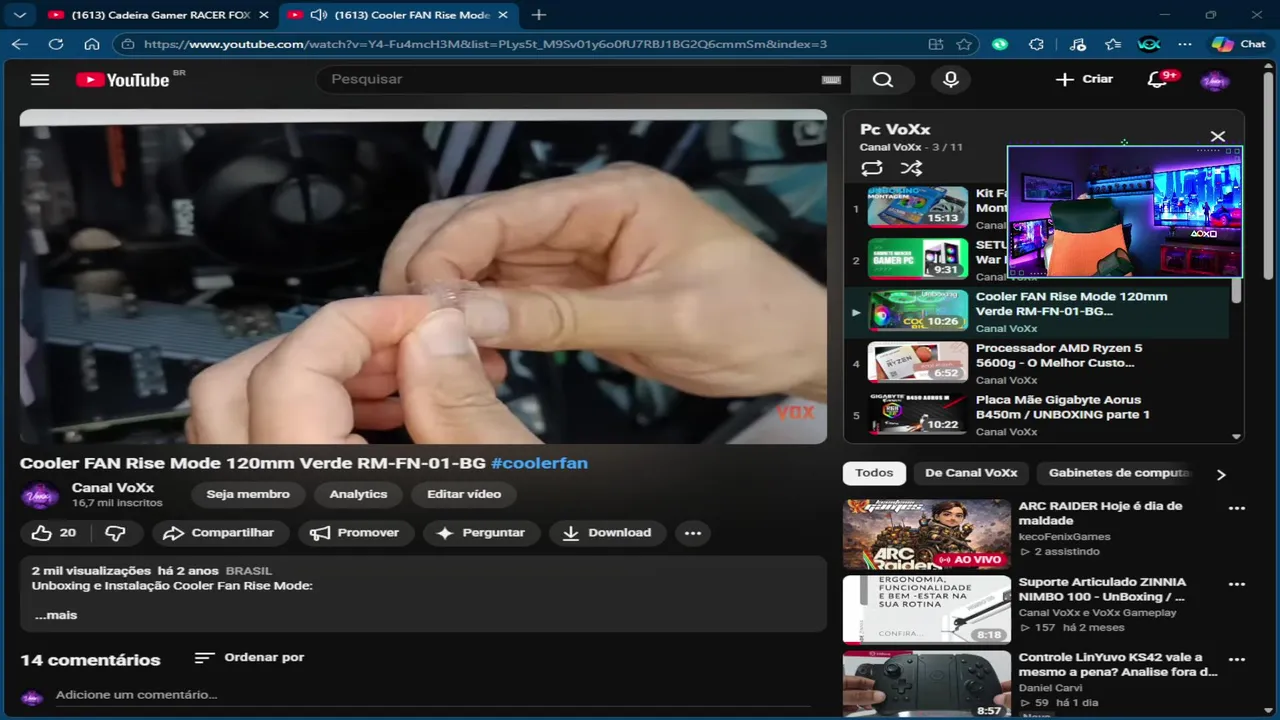Close the Pc VoXx playlist panel
Screen dimensions: 1280x720
(x=1217, y=137)
